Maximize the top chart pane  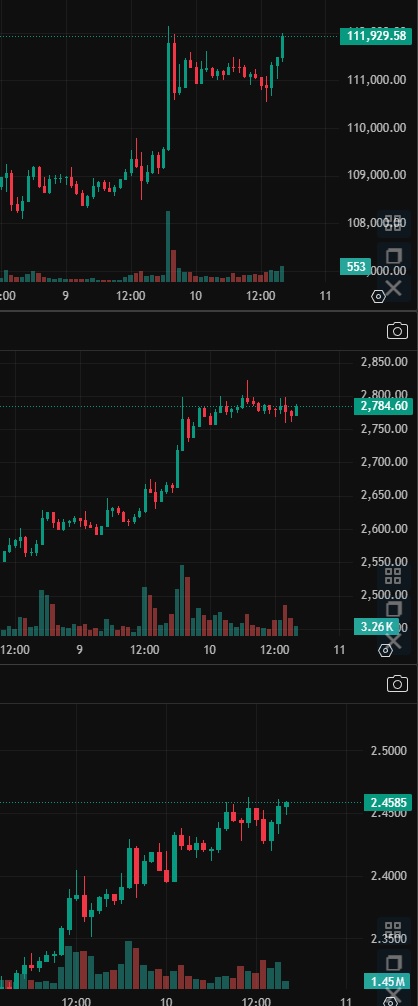coord(392,256)
